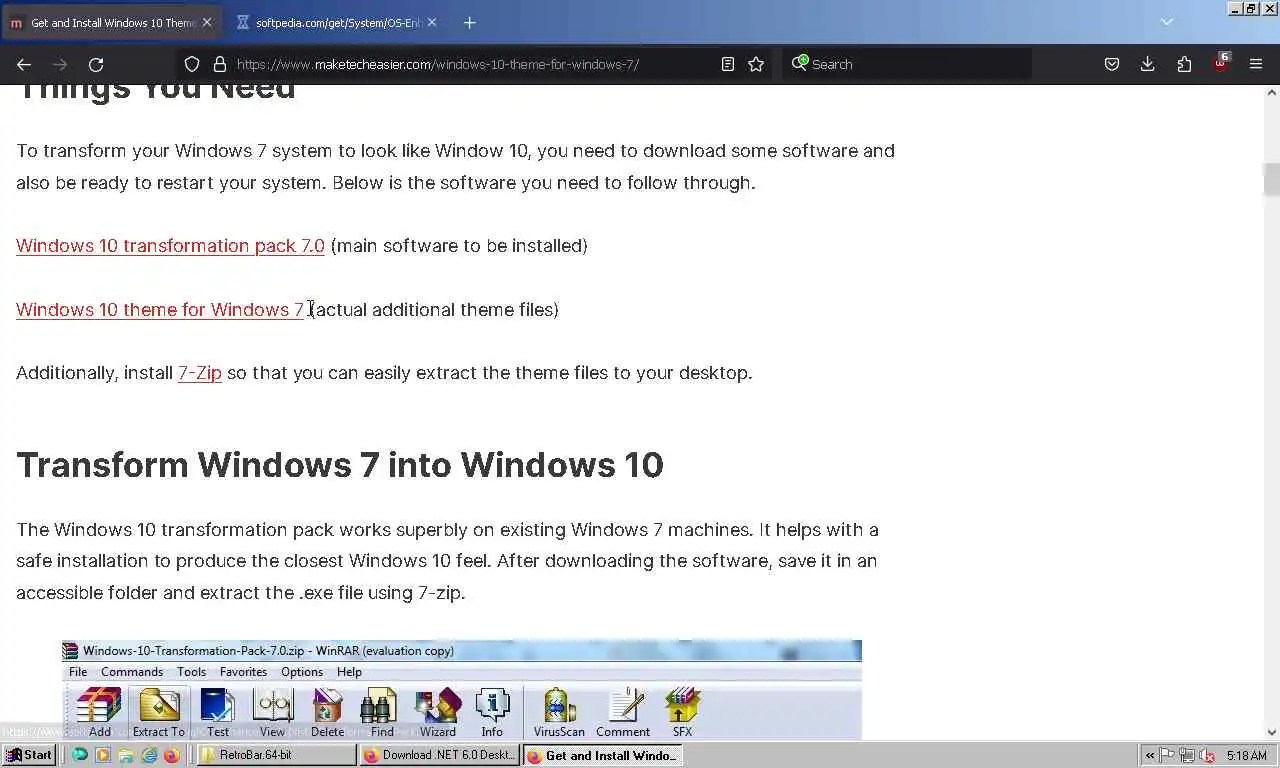The width and height of the screenshot is (1280, 768).
Task: Click the page scrollbar up arrow
Action: click(x=1272, y=92)
